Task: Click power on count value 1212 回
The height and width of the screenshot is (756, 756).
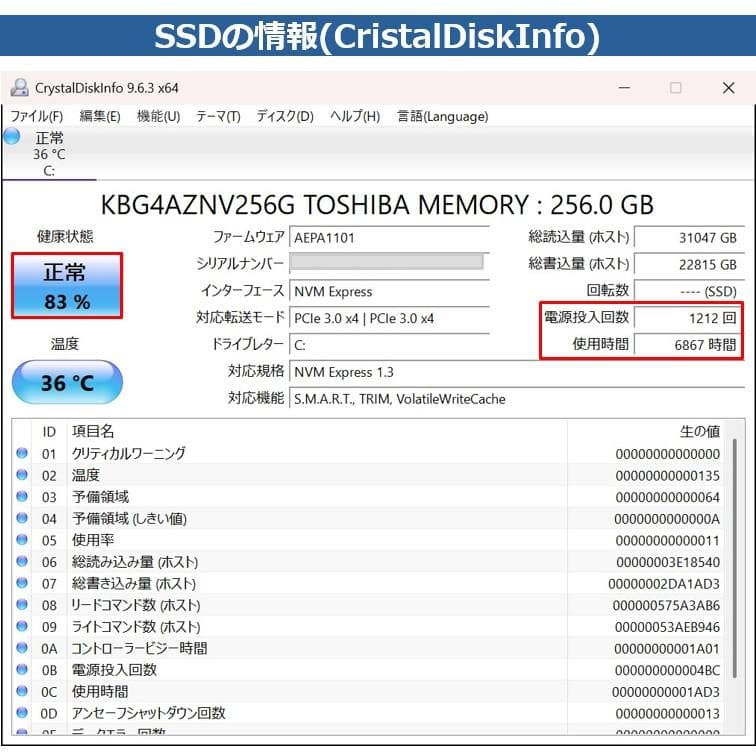Action: [688, 318]
